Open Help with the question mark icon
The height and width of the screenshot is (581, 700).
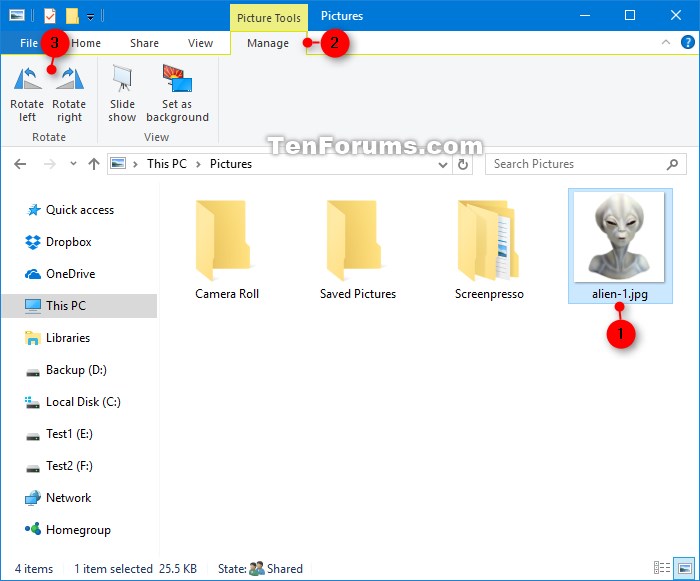[688, 42]
